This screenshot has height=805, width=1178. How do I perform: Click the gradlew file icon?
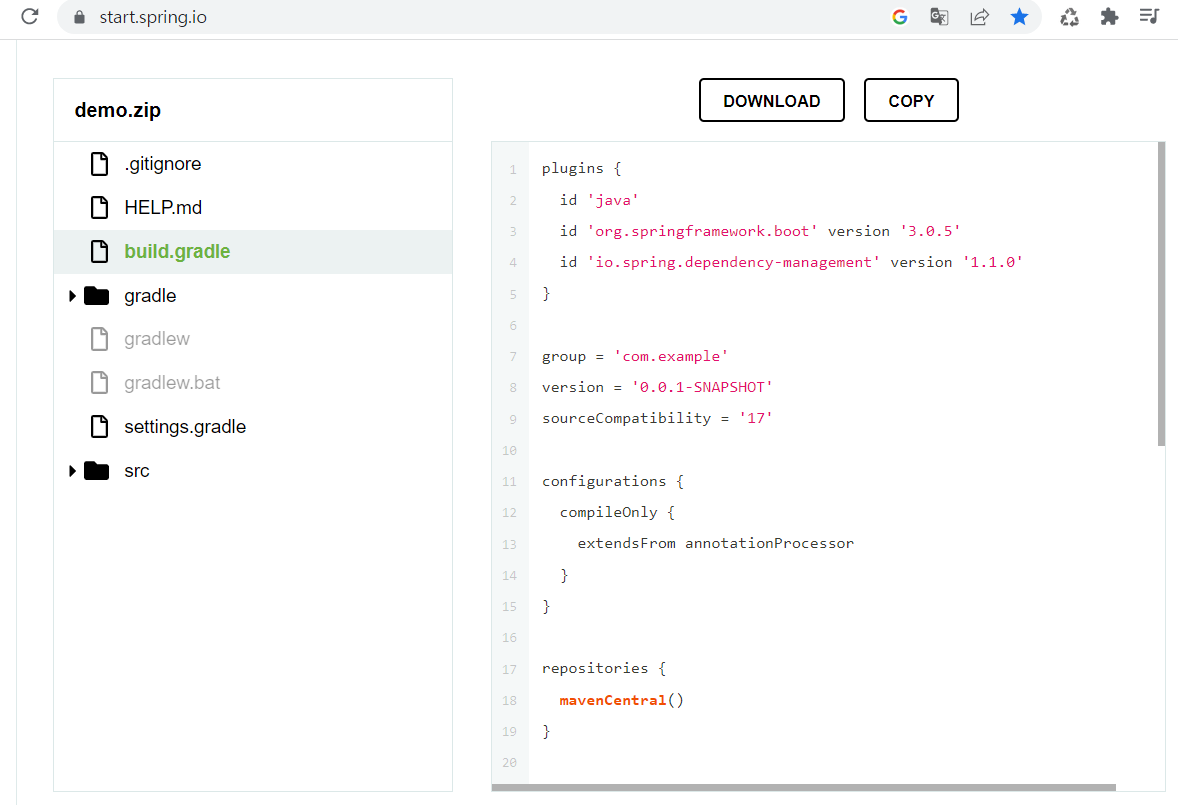[x=99, y=339]
